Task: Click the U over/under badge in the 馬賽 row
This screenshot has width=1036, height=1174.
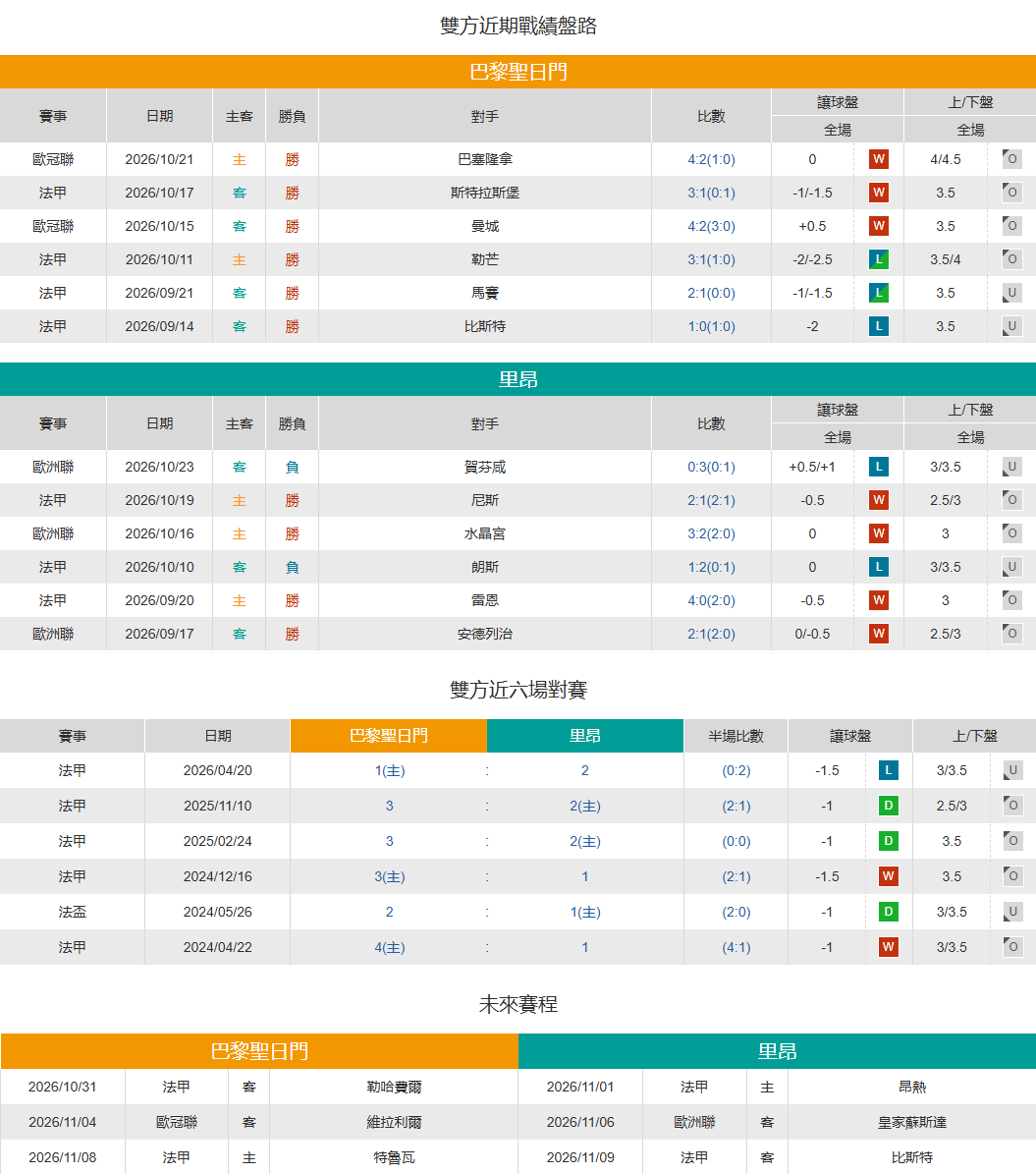Action: [x=1012, y=293]
